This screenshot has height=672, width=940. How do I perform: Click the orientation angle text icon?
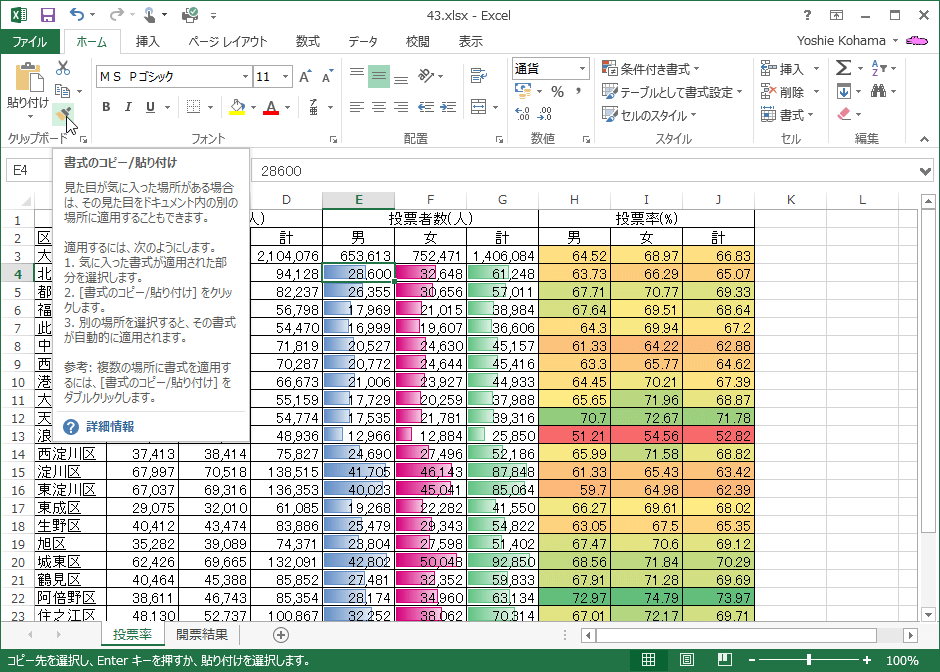coord(426,76)
